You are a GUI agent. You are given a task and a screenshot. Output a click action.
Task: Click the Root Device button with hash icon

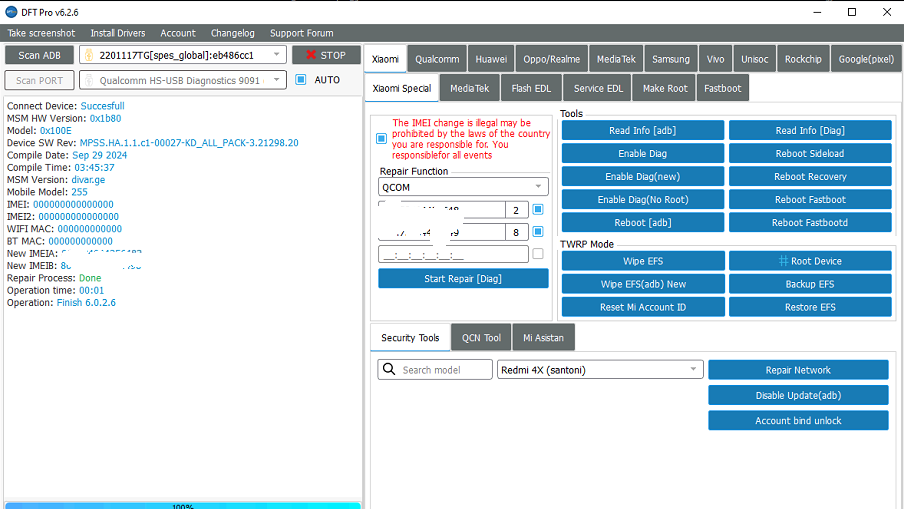pos(810,261)
